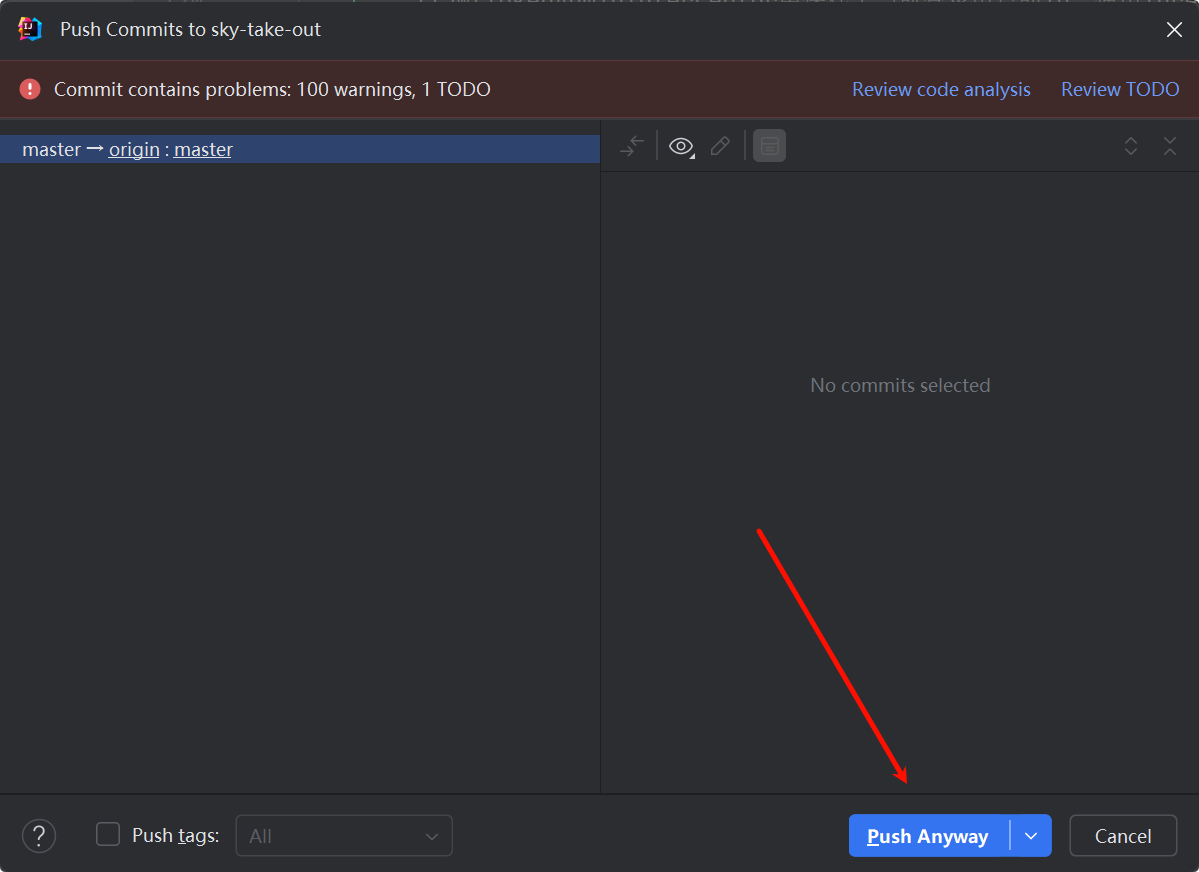Cancel the push dialog
This screenshot has height=872, width=1199.
[x=1123, y=836]
